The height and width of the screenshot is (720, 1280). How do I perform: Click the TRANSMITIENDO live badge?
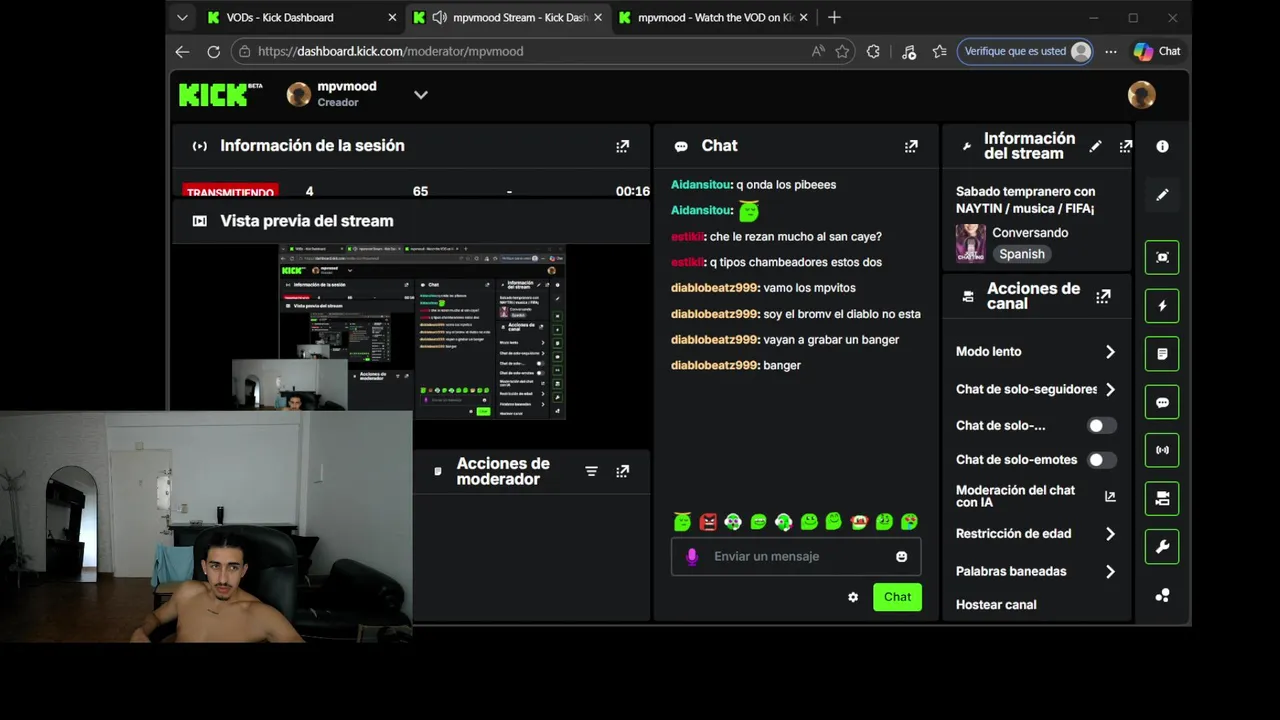click(230, 191)
